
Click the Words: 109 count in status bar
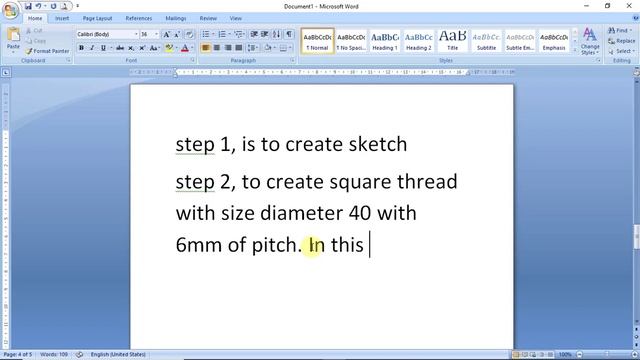point(54,354)
